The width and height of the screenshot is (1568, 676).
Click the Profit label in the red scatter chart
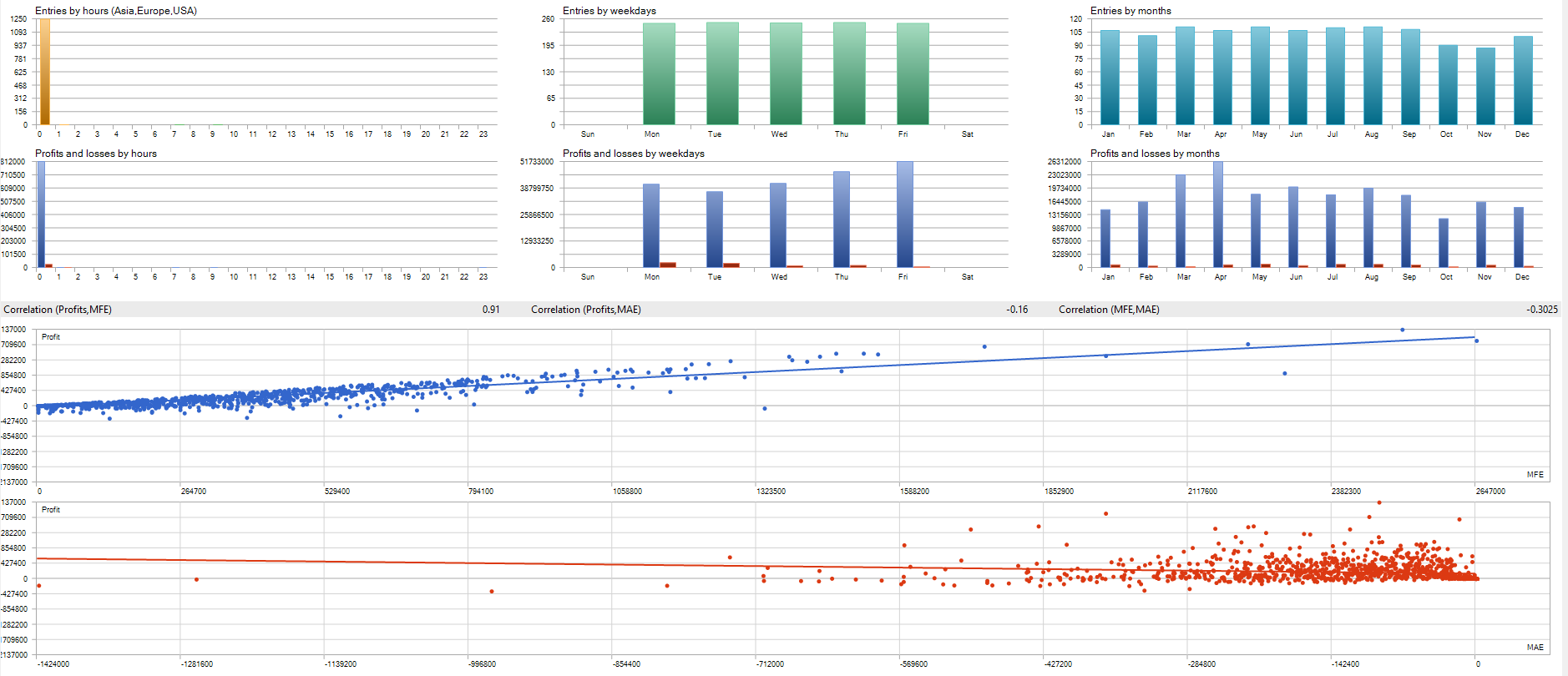tap(51, 510)
